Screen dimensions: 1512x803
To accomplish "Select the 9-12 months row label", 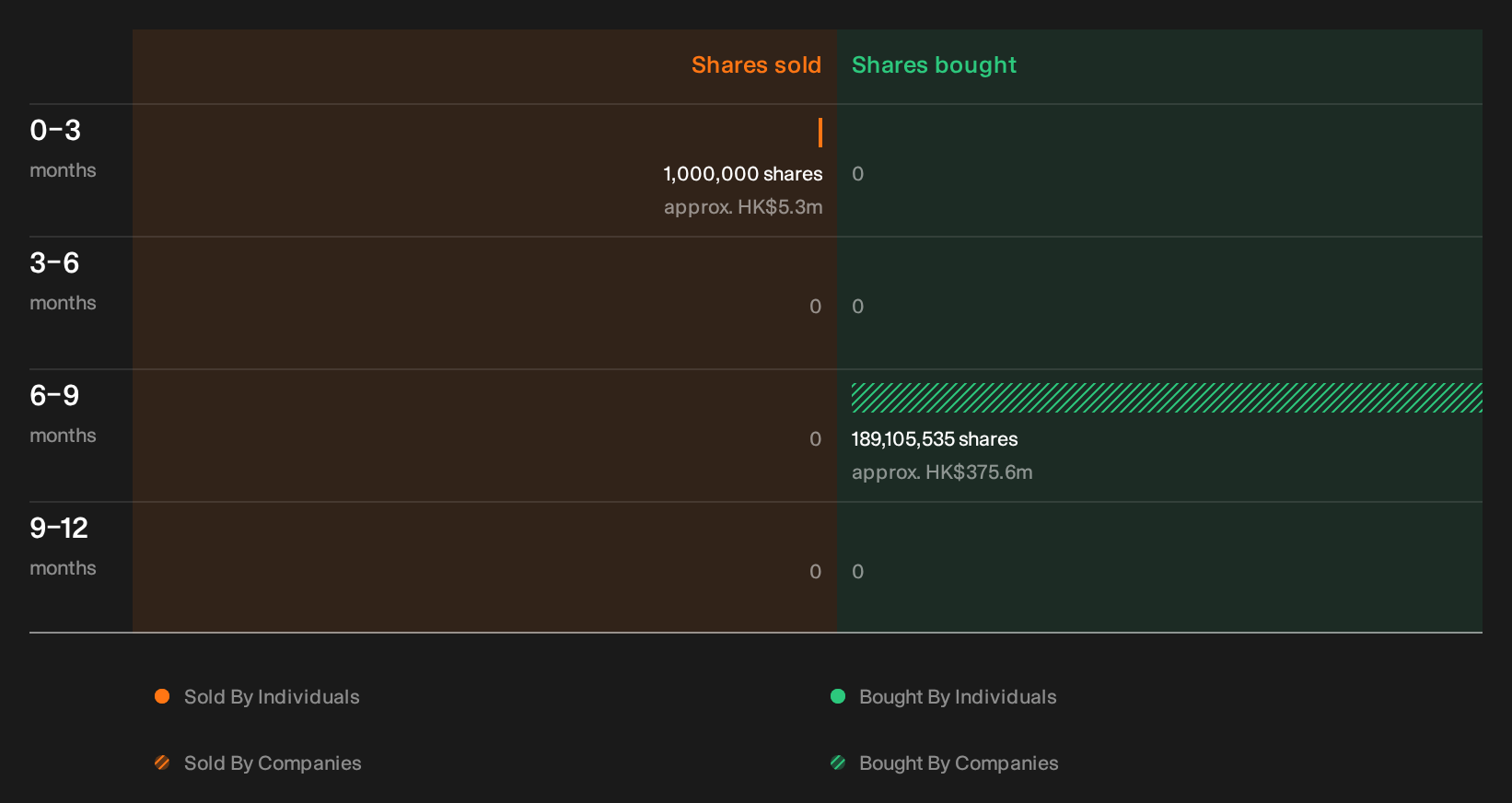I will pos(63,548).
